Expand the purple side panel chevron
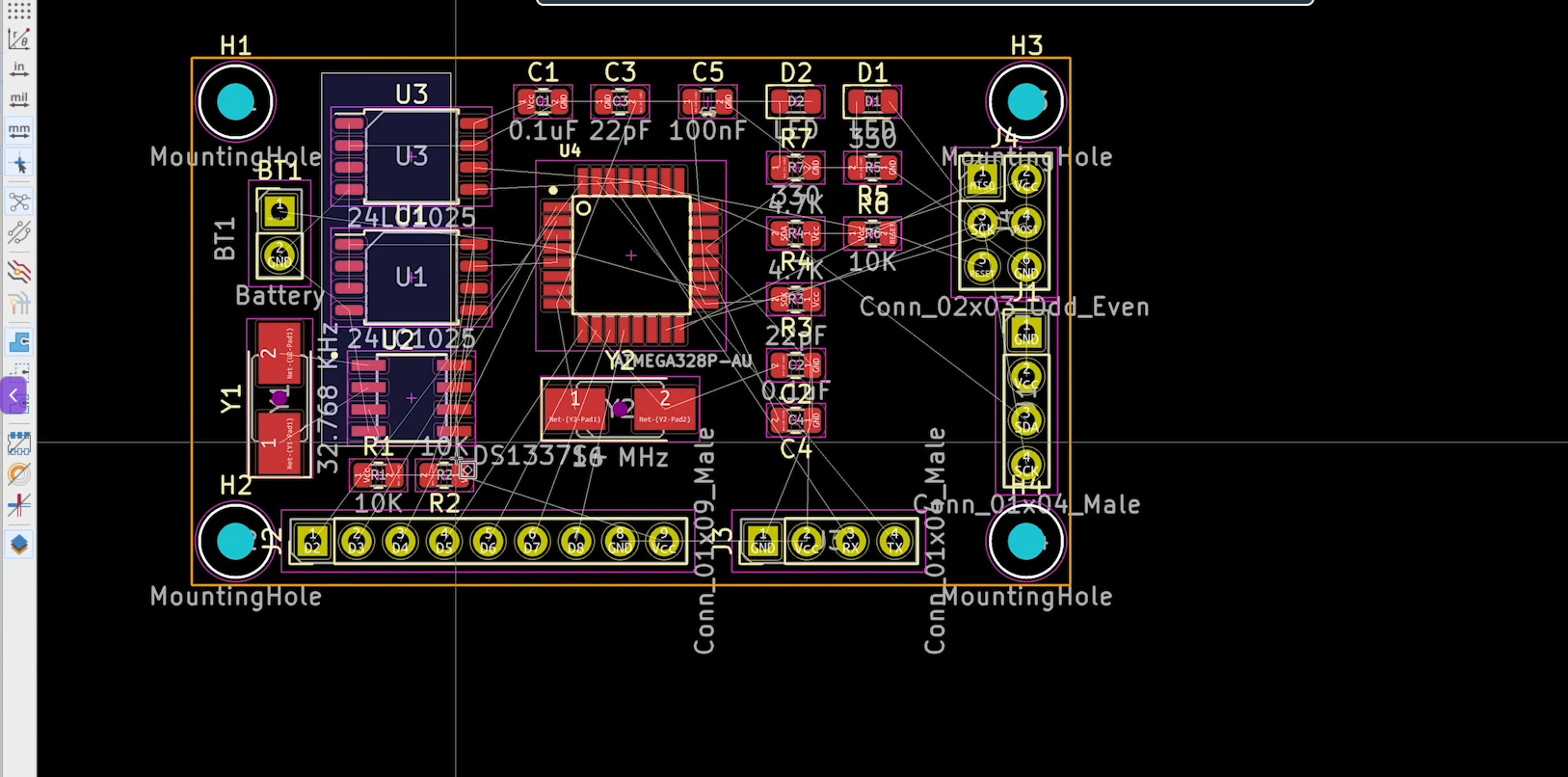The width and height of the screenshot is (1568, 777). click(13, 395)
